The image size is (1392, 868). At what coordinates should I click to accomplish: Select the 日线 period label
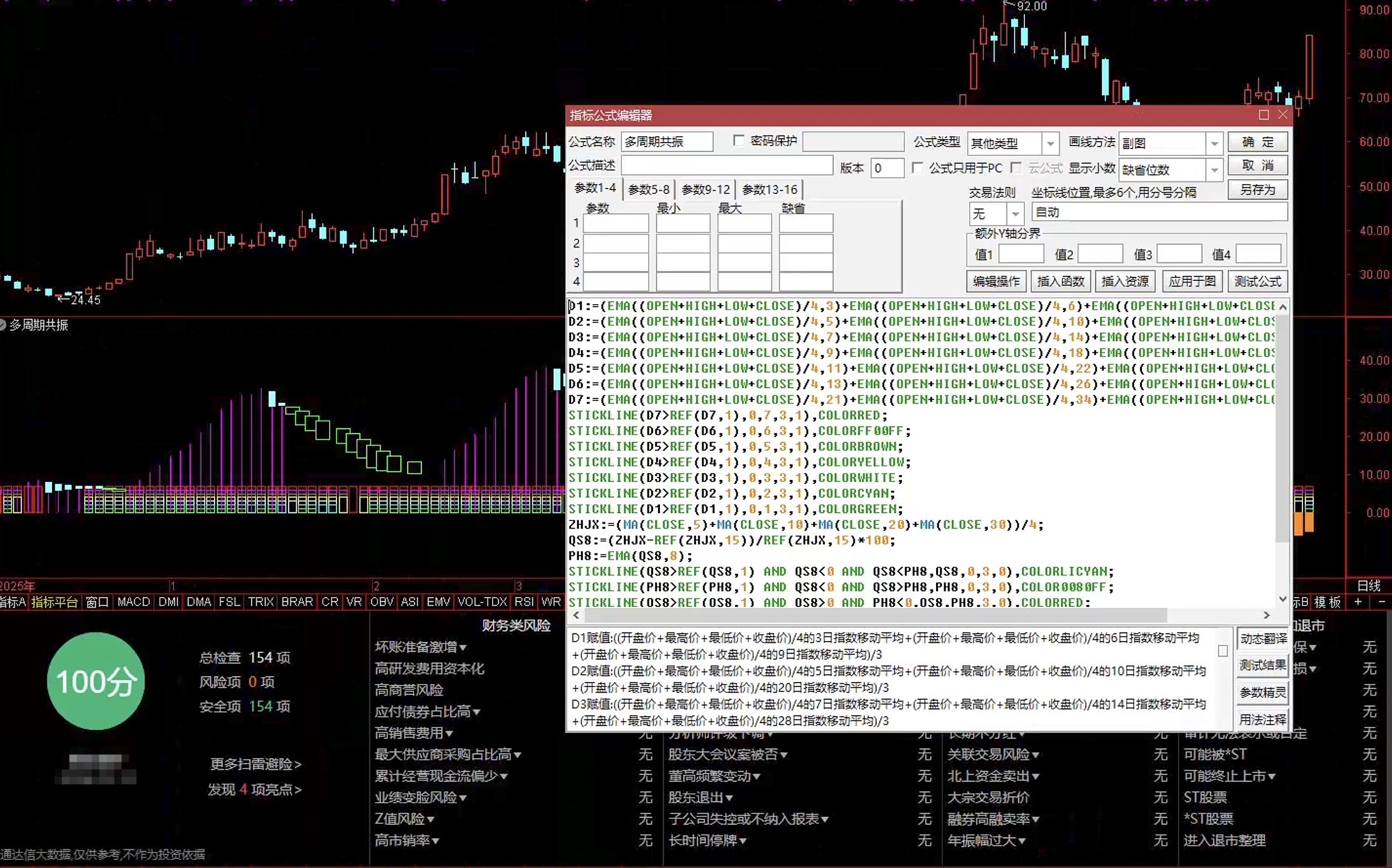(x=1368, y=586)
